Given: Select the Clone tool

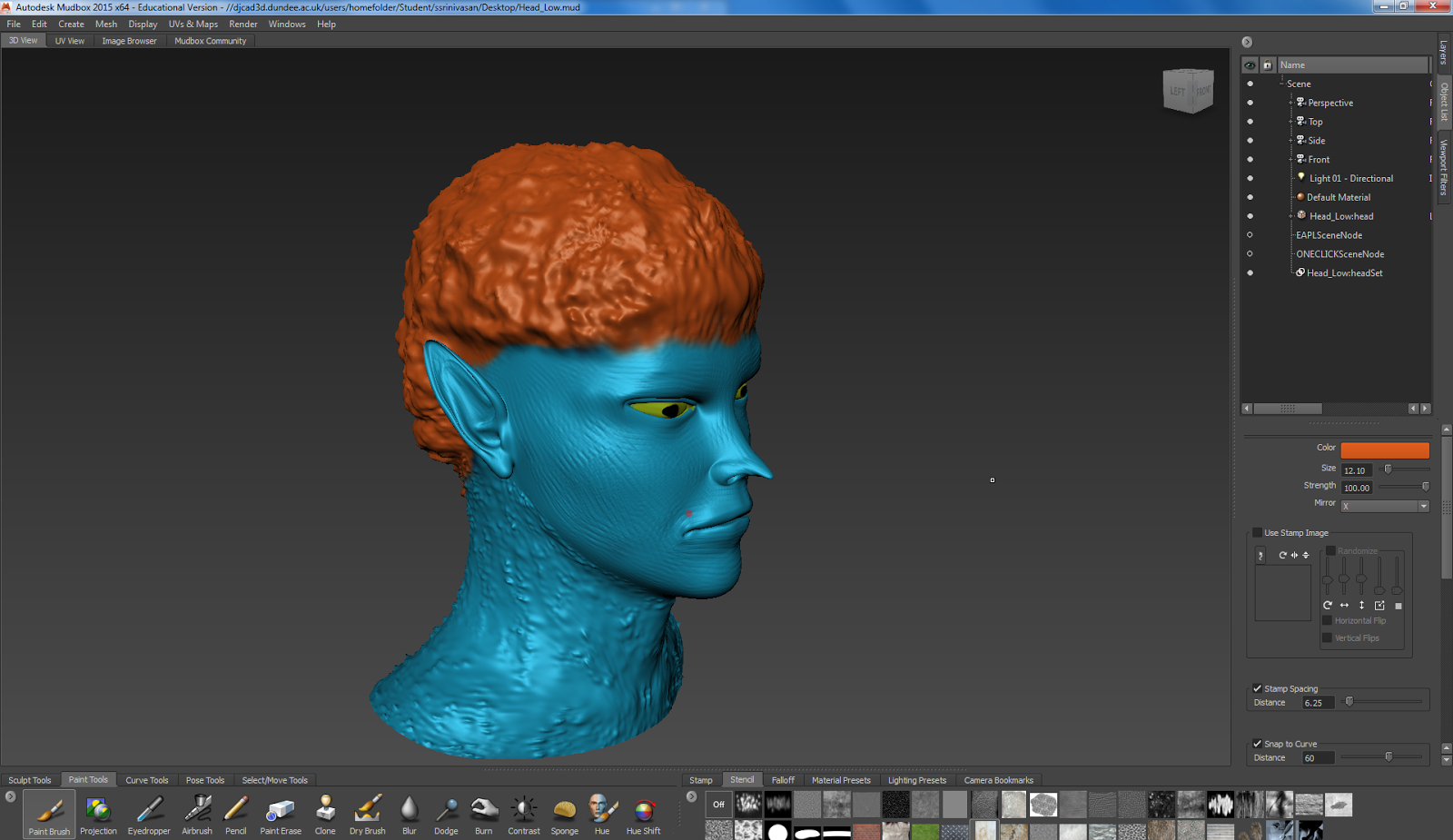Looking at the screenshot, I should click(324, 815).
